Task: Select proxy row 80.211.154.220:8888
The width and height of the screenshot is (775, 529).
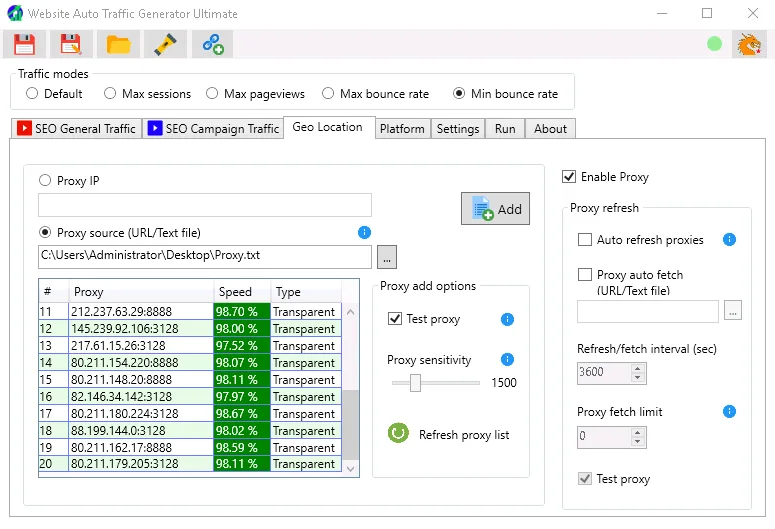Action: point(190,363)
